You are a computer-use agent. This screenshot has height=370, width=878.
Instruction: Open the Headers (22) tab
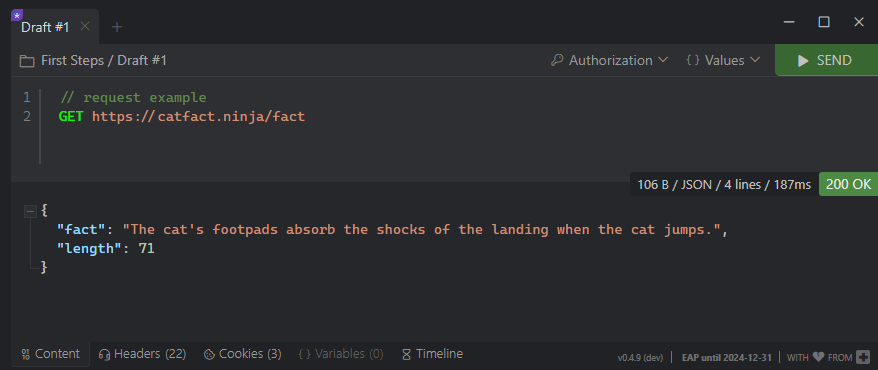pyautogui.click(x=142, y=354)
